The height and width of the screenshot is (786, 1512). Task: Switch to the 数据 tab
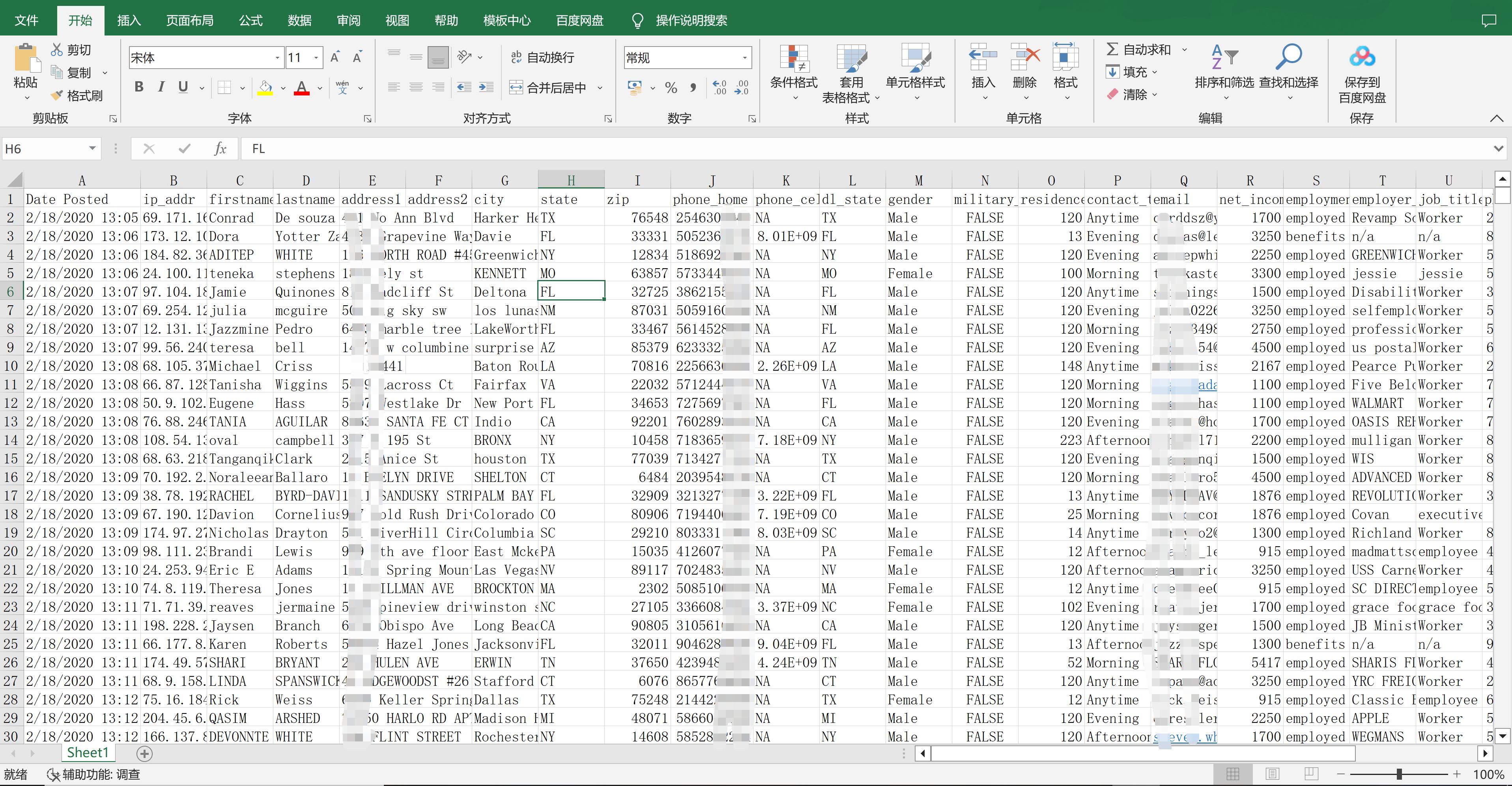[299, 21]
